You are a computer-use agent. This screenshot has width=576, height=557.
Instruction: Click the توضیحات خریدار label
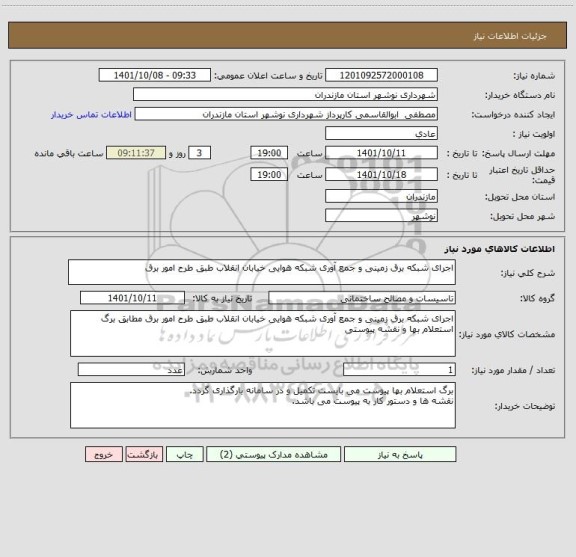pyautogui.click(x=525, y=406)
